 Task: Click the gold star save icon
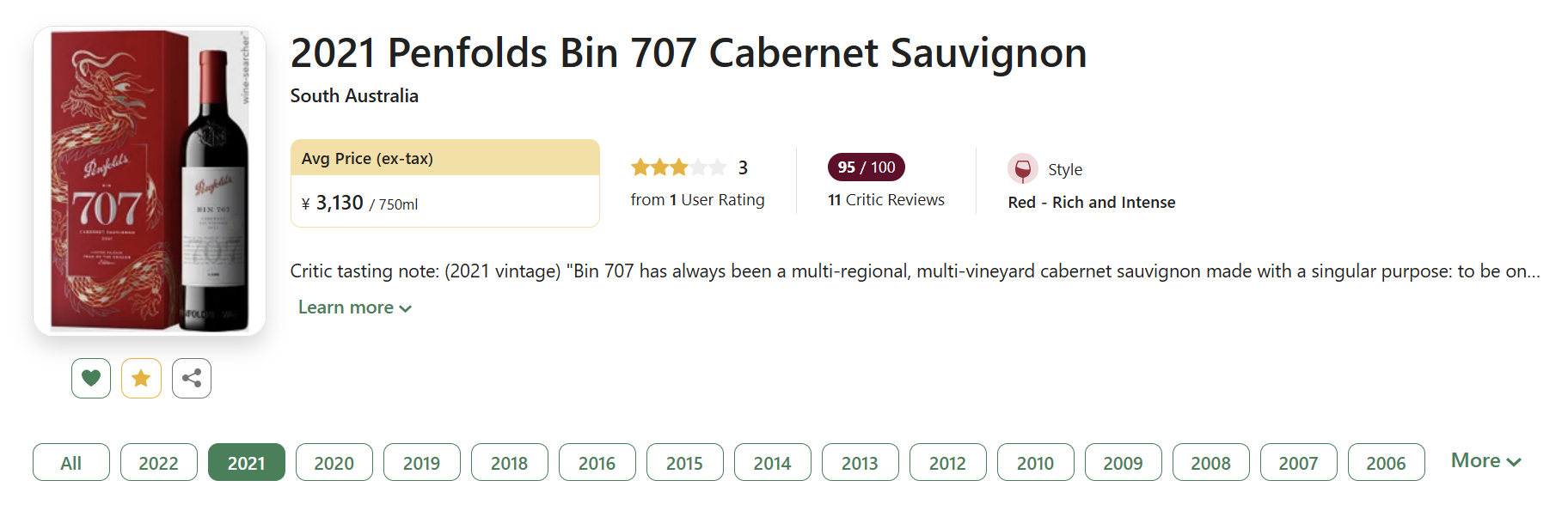pos(141,378)
